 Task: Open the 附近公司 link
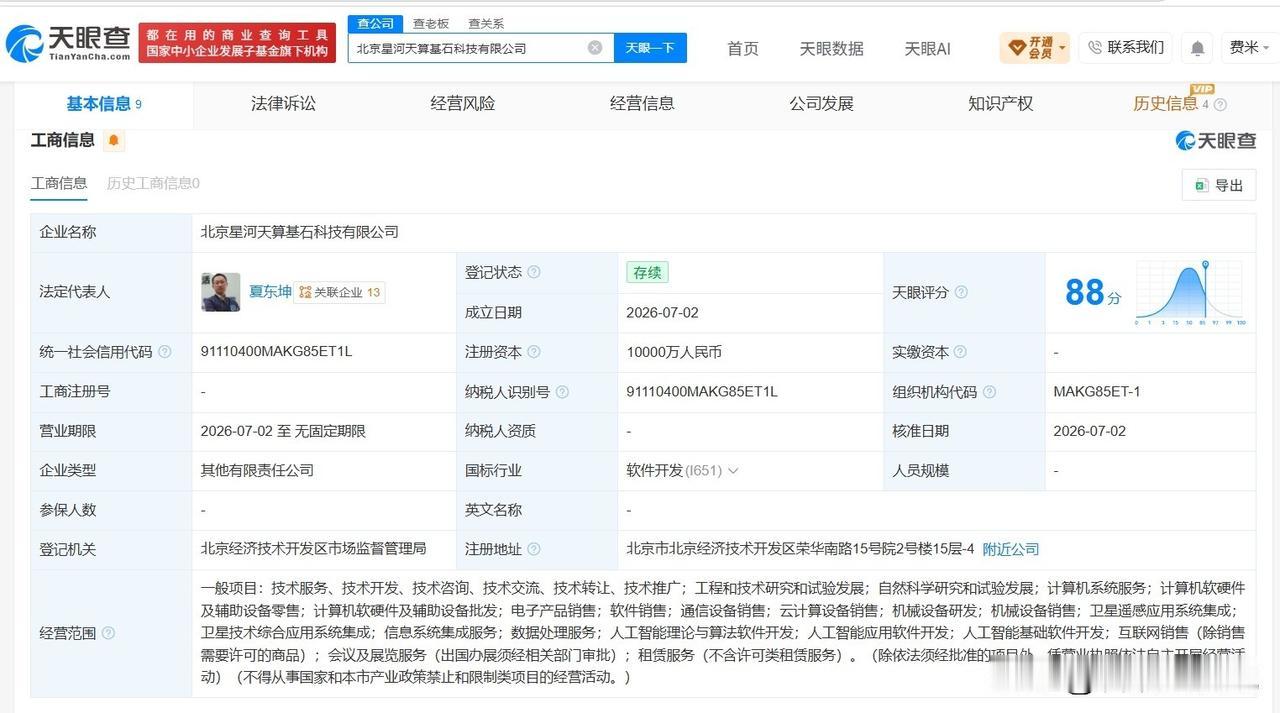[x=1011, y=549]
